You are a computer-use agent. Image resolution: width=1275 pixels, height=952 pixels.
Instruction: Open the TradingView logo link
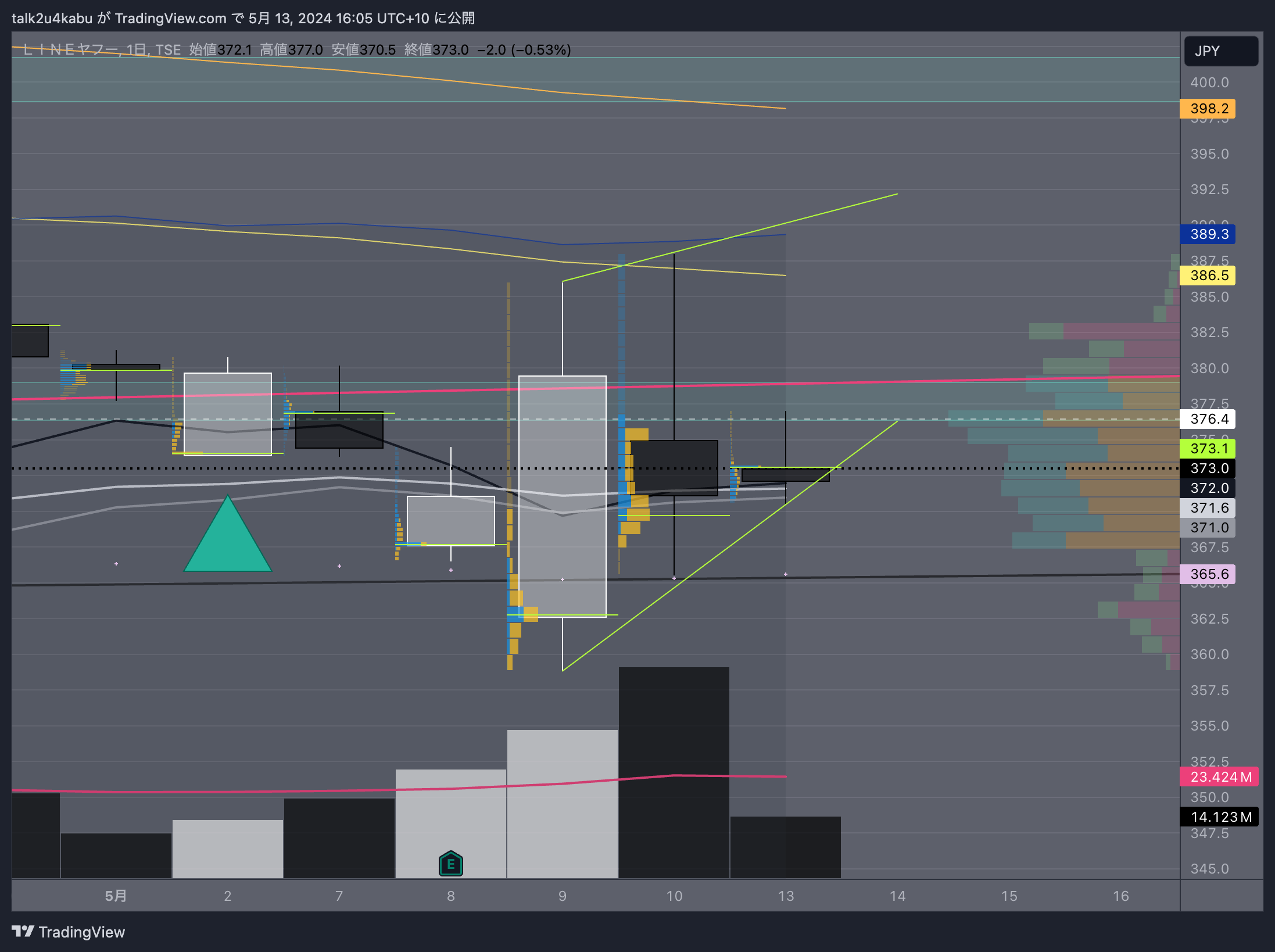pos(69,932)
